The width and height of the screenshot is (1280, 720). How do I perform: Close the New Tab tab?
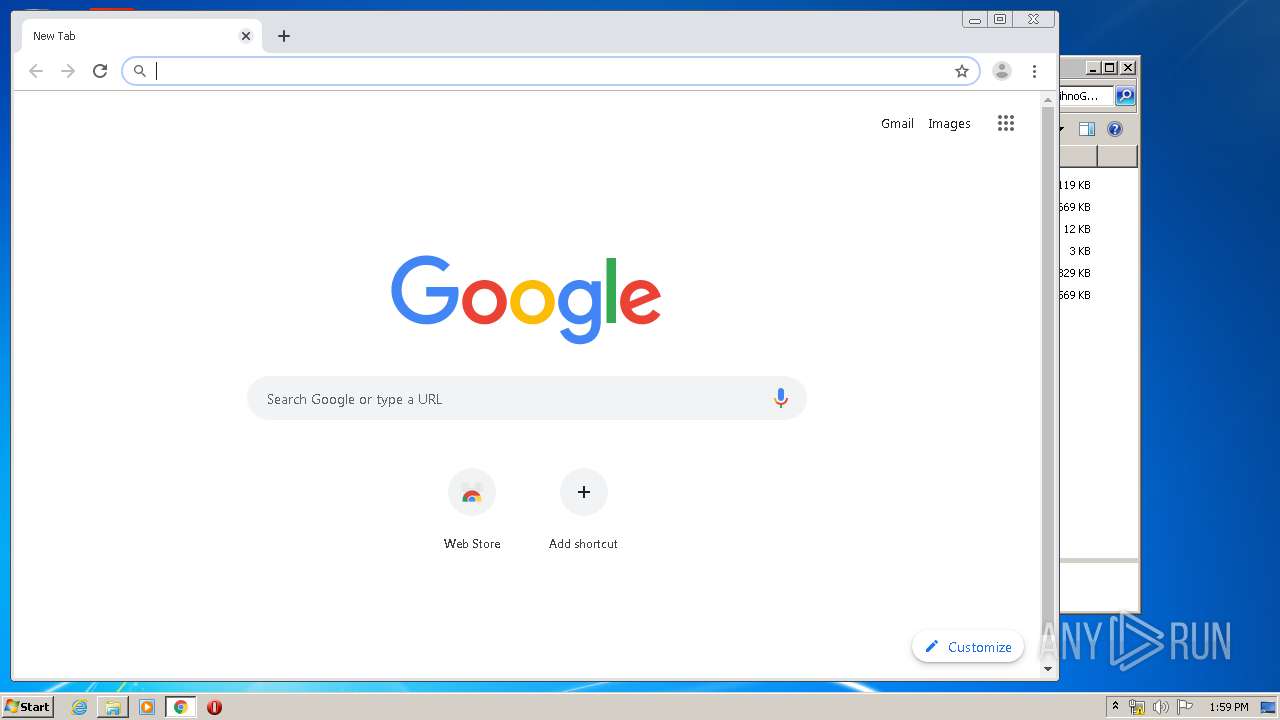[x=246, y=36]
